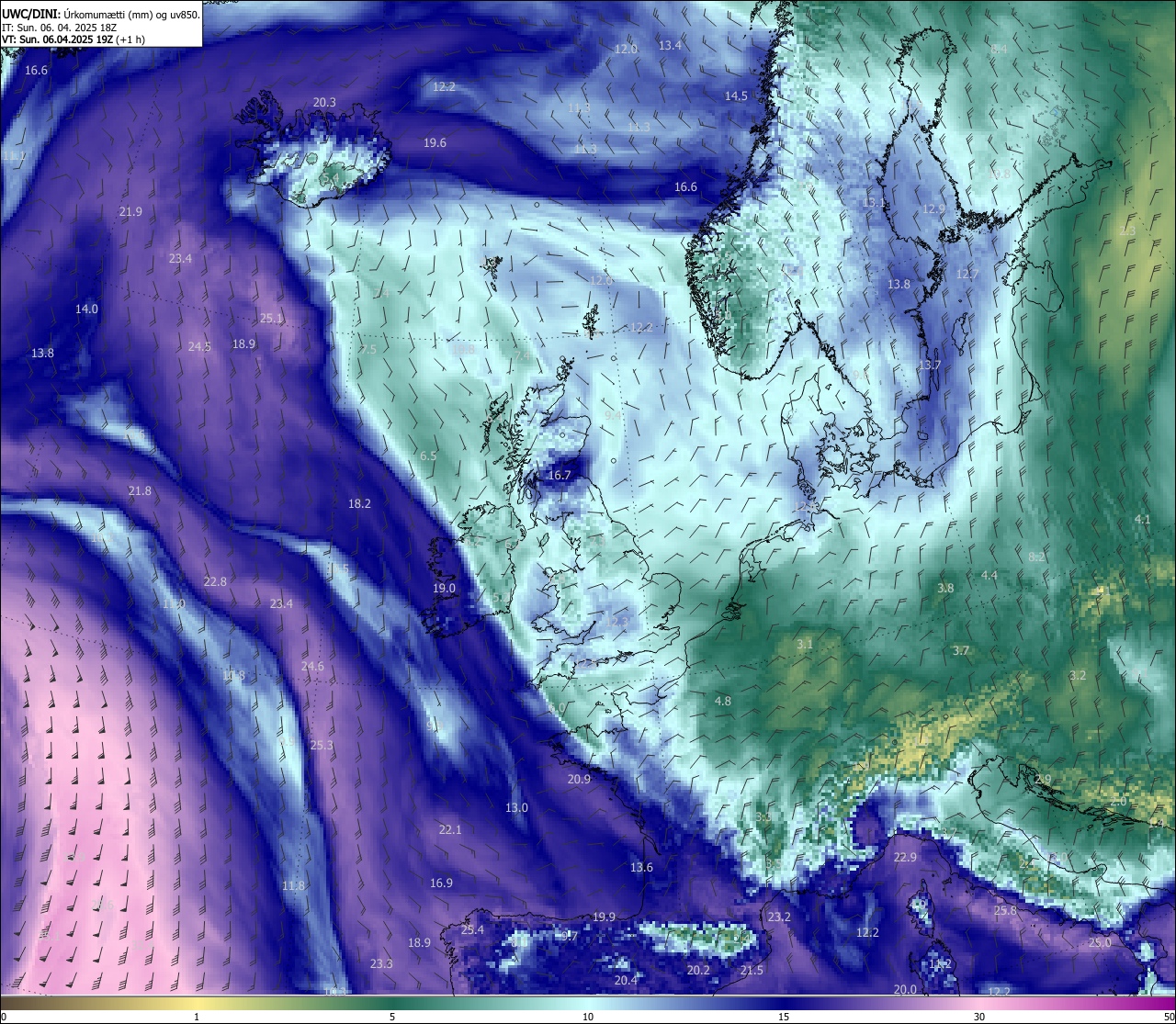This screenshot has height=1024, width=1176.
Task: Click the 11.8 value on the map
Action: [293, 886]
